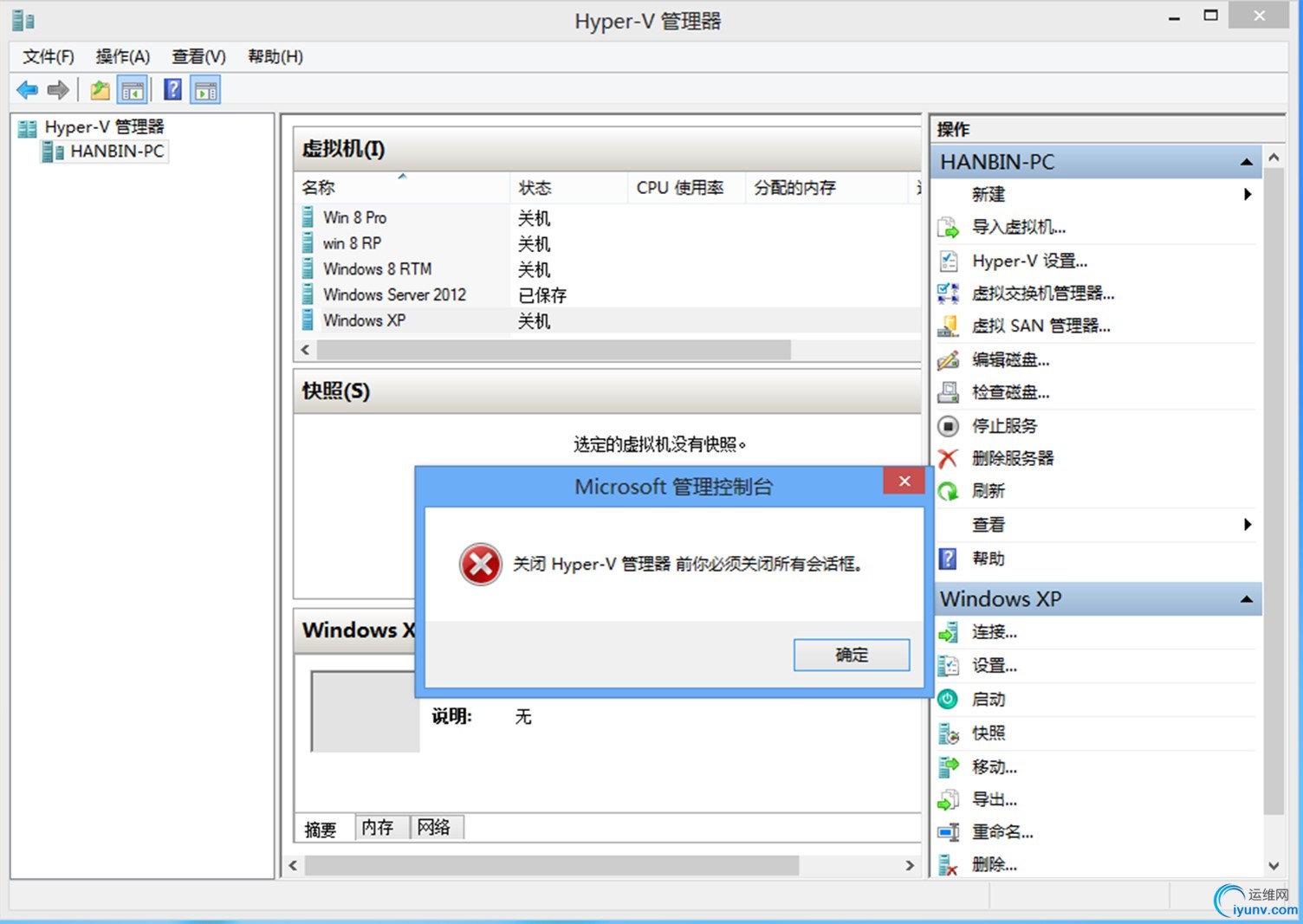Viewport: 1303px width, 924px height.
Task: Click the green 启动 power icon
Action: (x=949, y=699)
